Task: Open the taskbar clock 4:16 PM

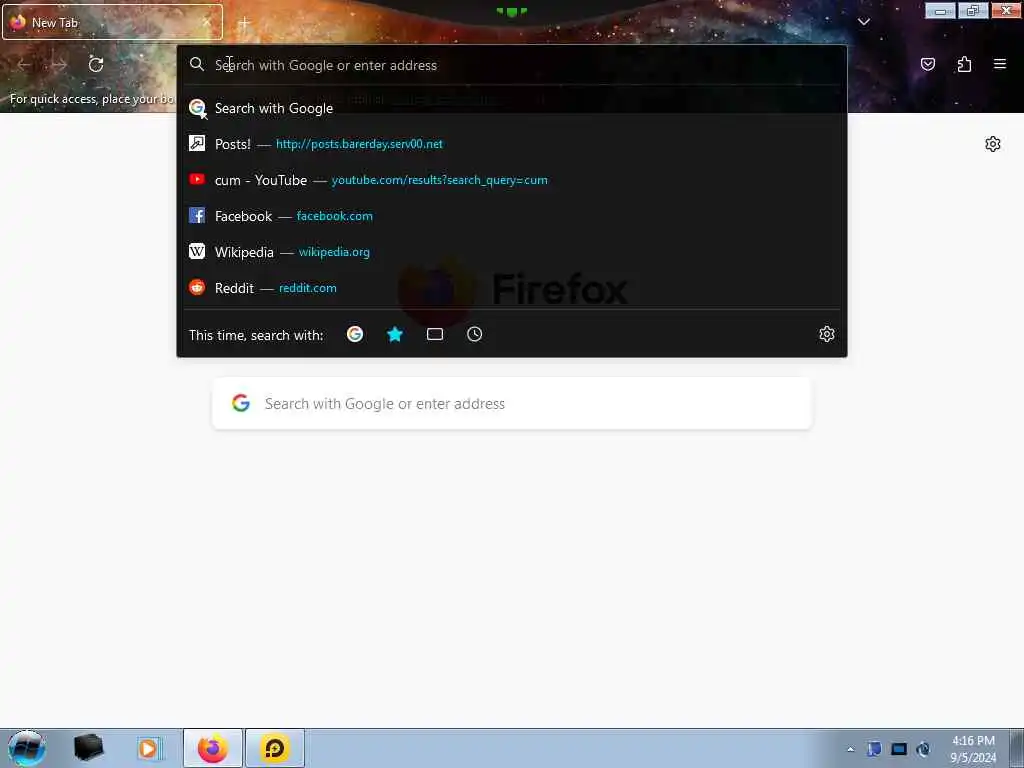Action: [973, 749]
